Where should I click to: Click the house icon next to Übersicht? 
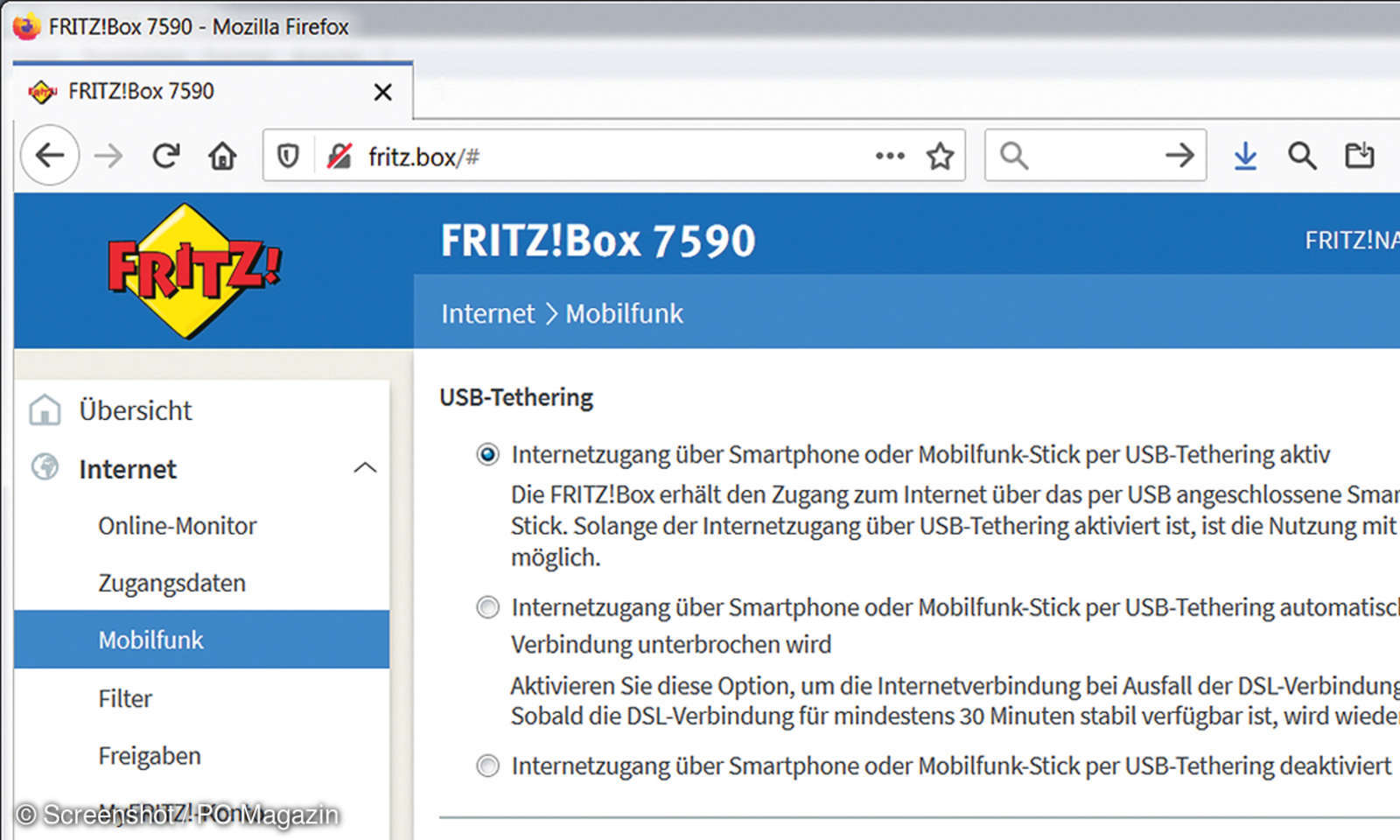pos(45,409)
